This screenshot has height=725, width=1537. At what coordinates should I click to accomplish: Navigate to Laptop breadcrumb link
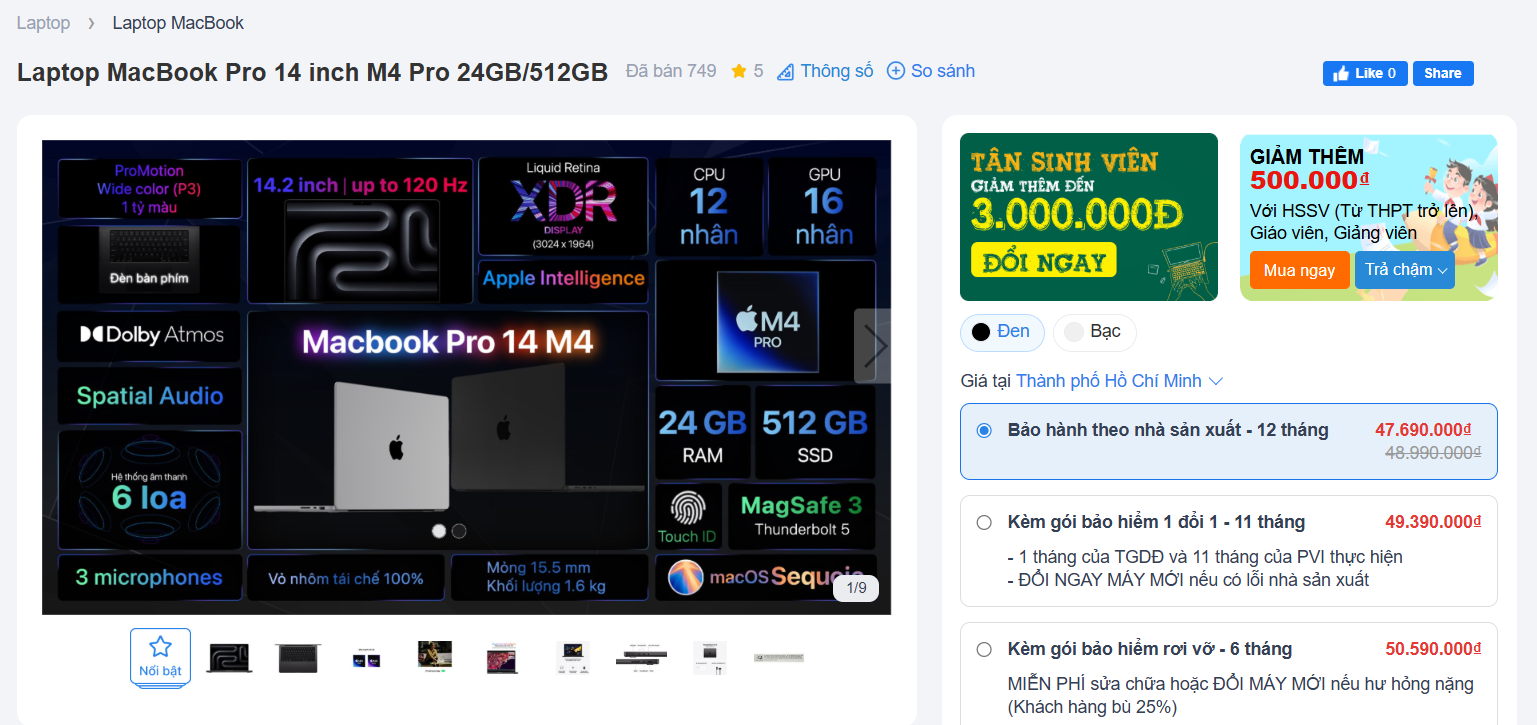[x=43, y=23]
